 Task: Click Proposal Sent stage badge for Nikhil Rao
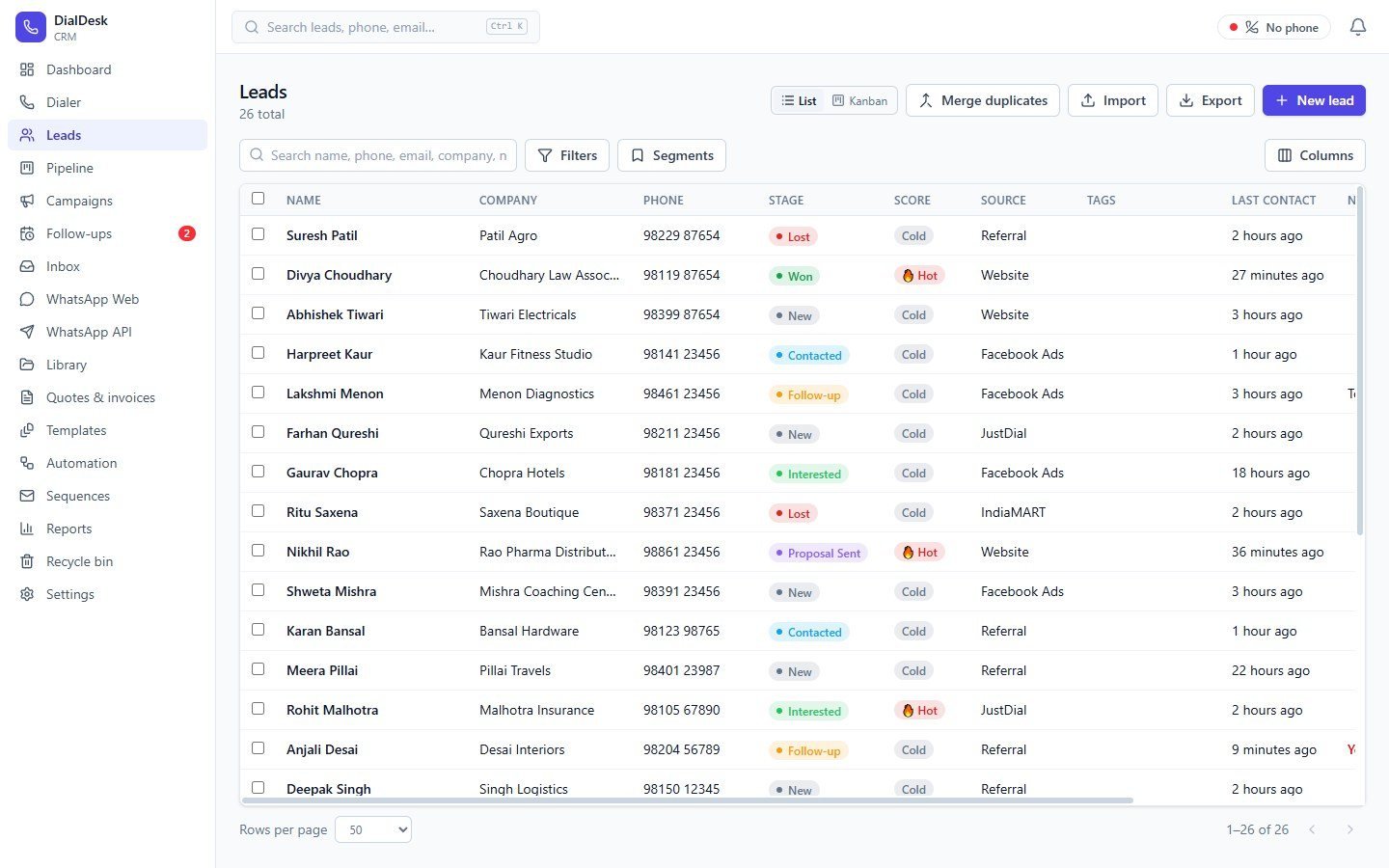coord(818,553)
